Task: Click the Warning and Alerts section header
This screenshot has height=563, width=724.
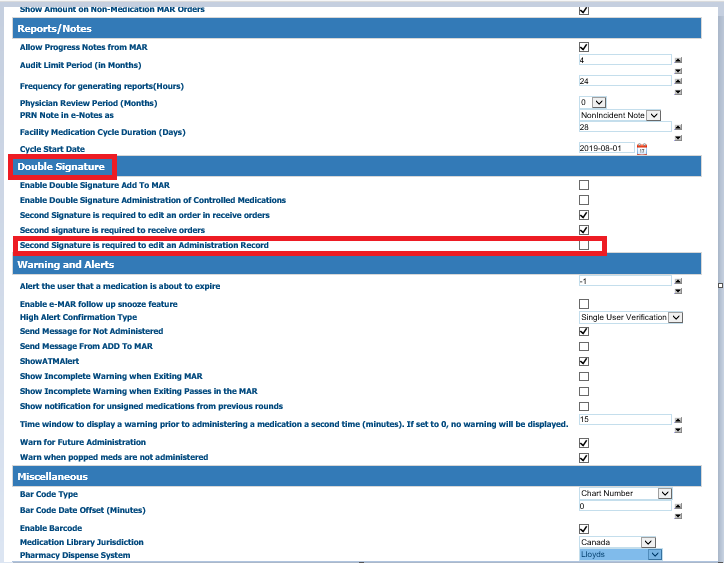Action: pyautogui.click(x=66, y=265)
